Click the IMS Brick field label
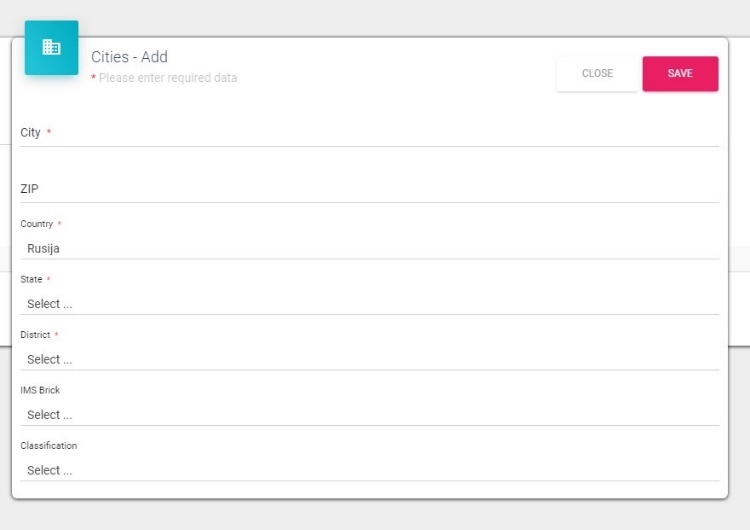This screenshot has height=530, width=750. point(40,390)
